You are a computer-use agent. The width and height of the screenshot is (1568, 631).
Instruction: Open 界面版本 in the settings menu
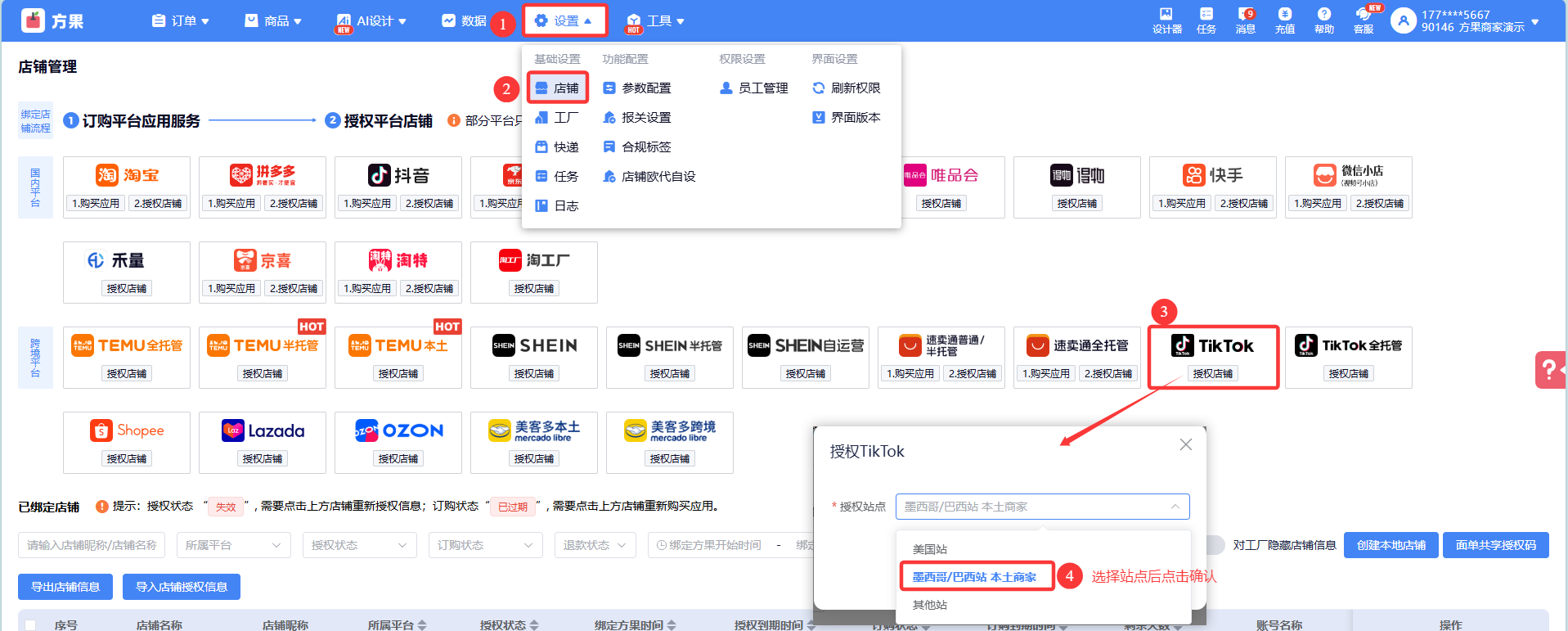(x=847, y=118)
